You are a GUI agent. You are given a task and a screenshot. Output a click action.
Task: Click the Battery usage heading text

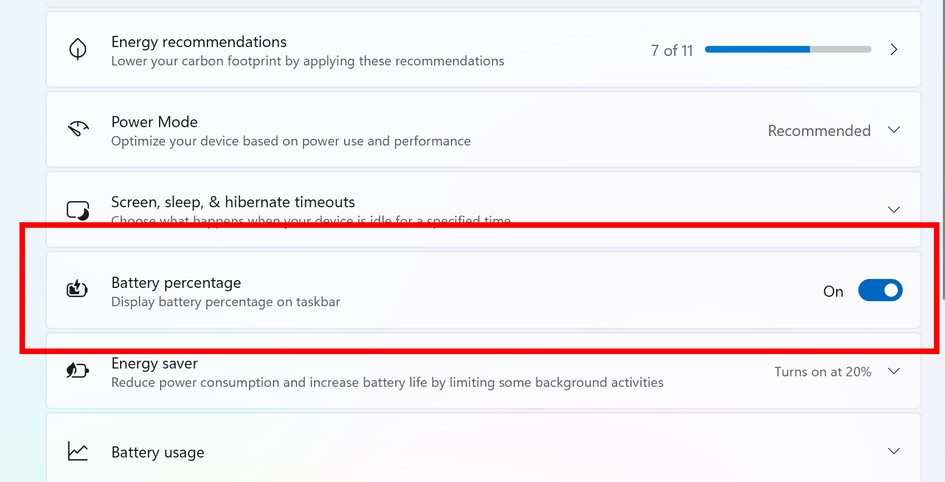point(158,452)
